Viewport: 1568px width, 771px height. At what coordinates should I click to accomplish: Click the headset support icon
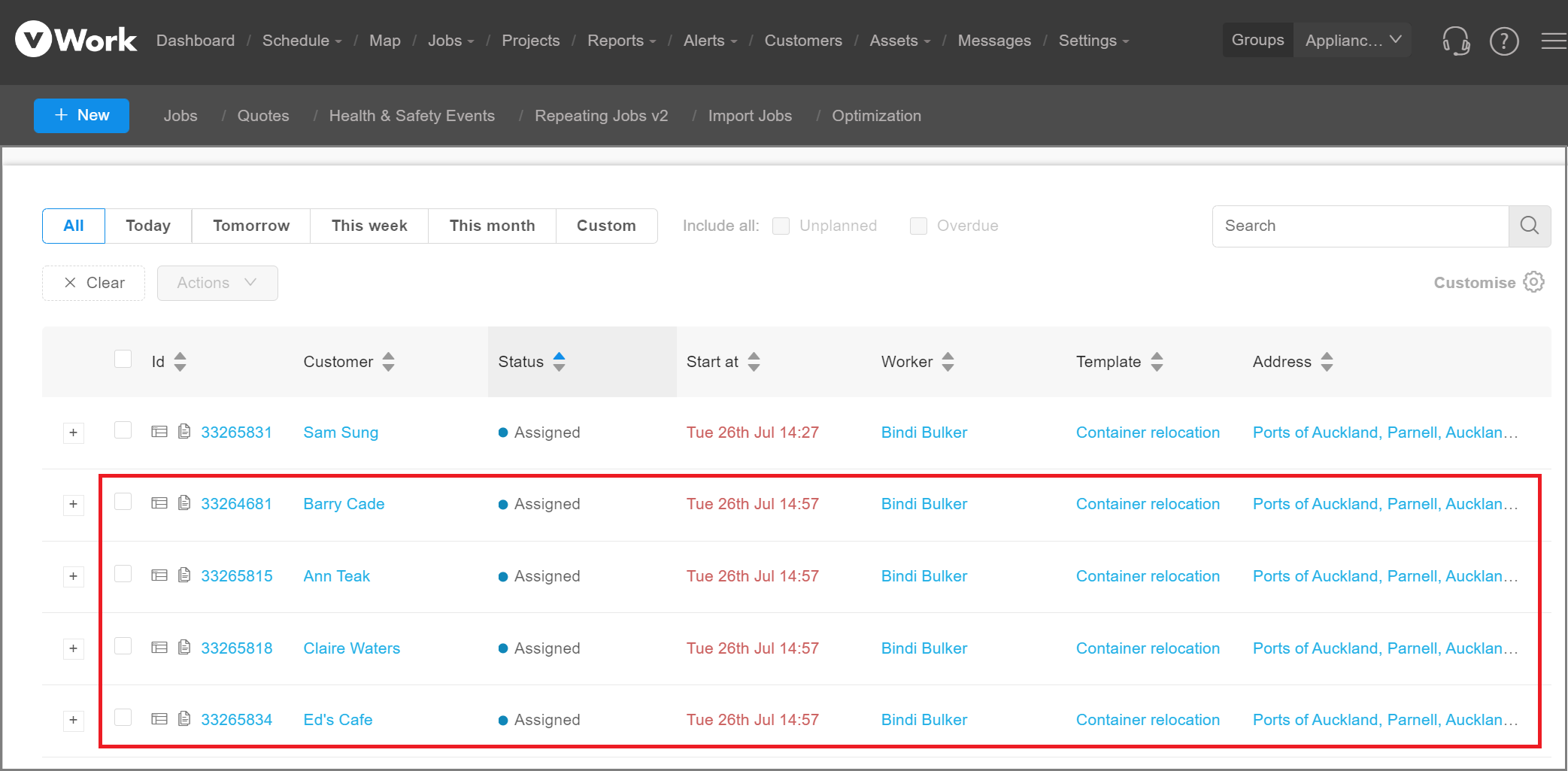[1455, 41]
